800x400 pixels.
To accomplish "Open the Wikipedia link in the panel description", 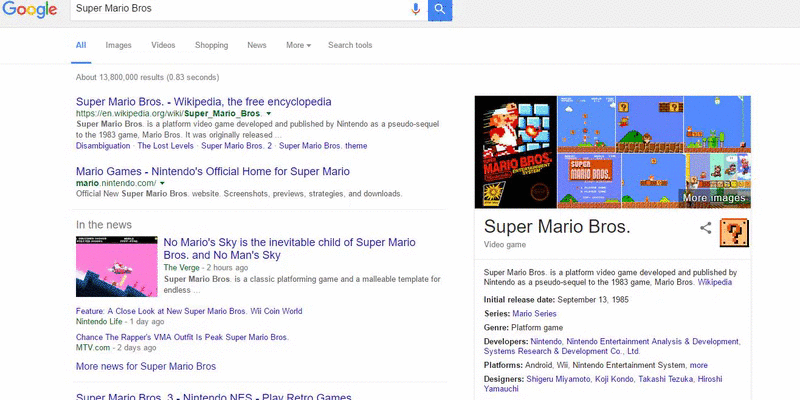I will point(715,282).
